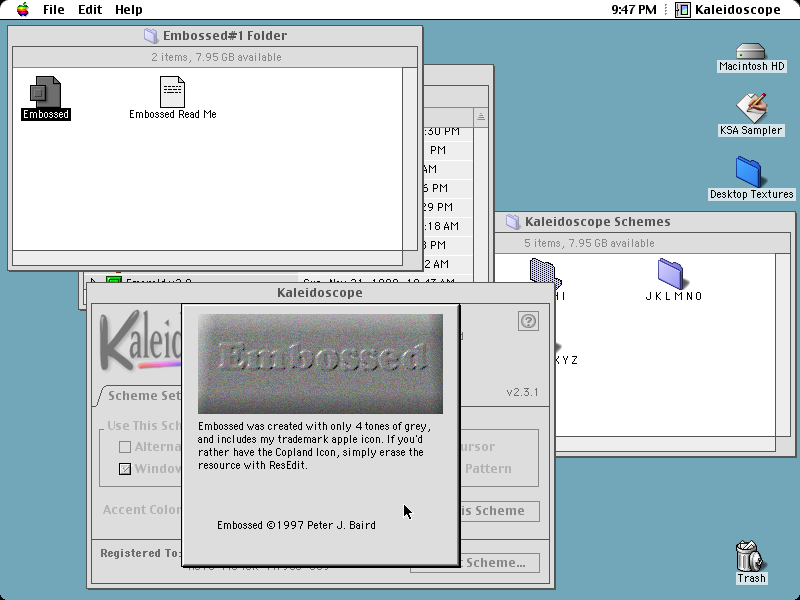
Task: Select the Embossed scheme file icon
Action: pos(45,92)
